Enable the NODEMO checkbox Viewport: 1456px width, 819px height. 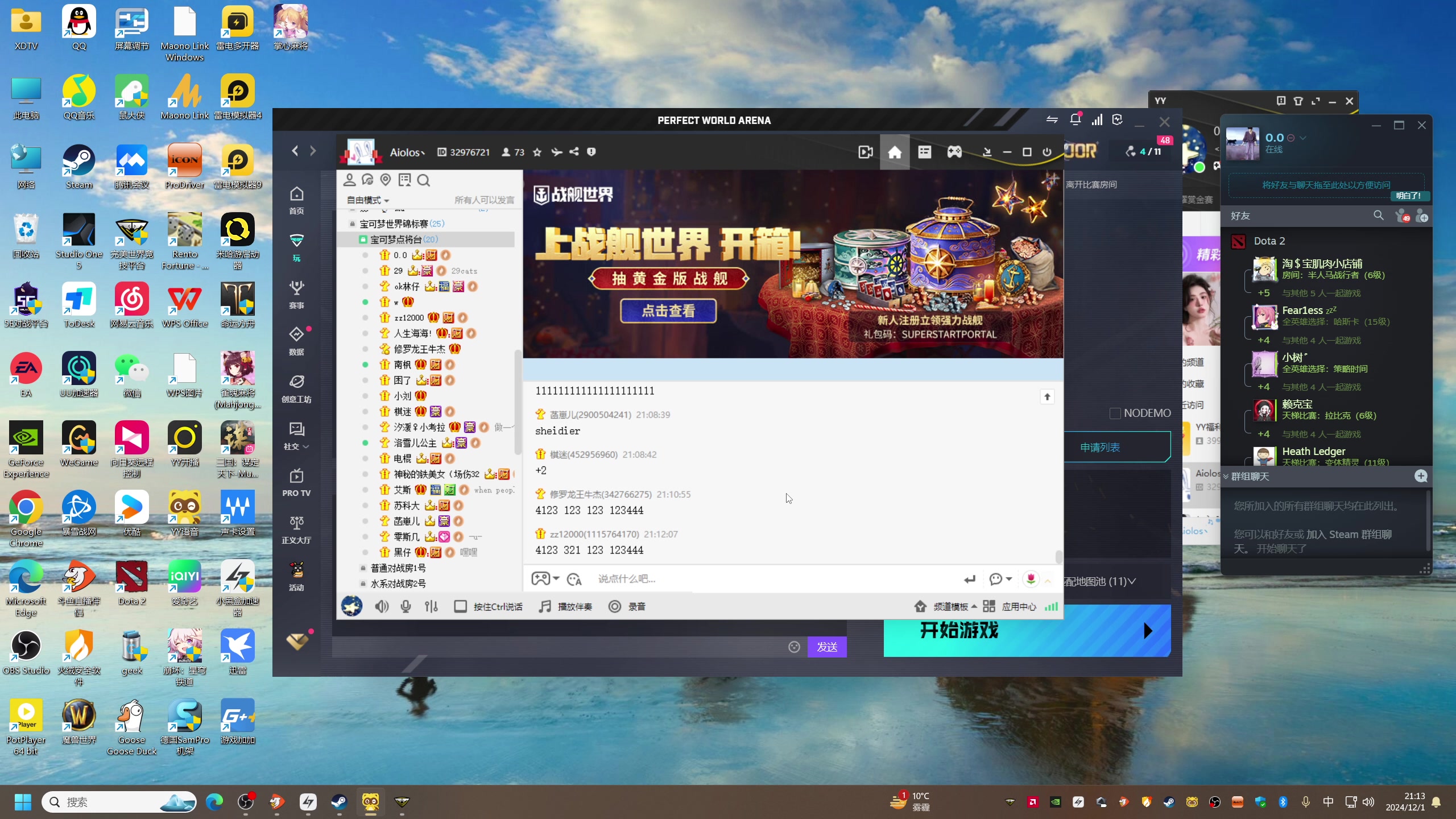click(x=1115, y=413)
